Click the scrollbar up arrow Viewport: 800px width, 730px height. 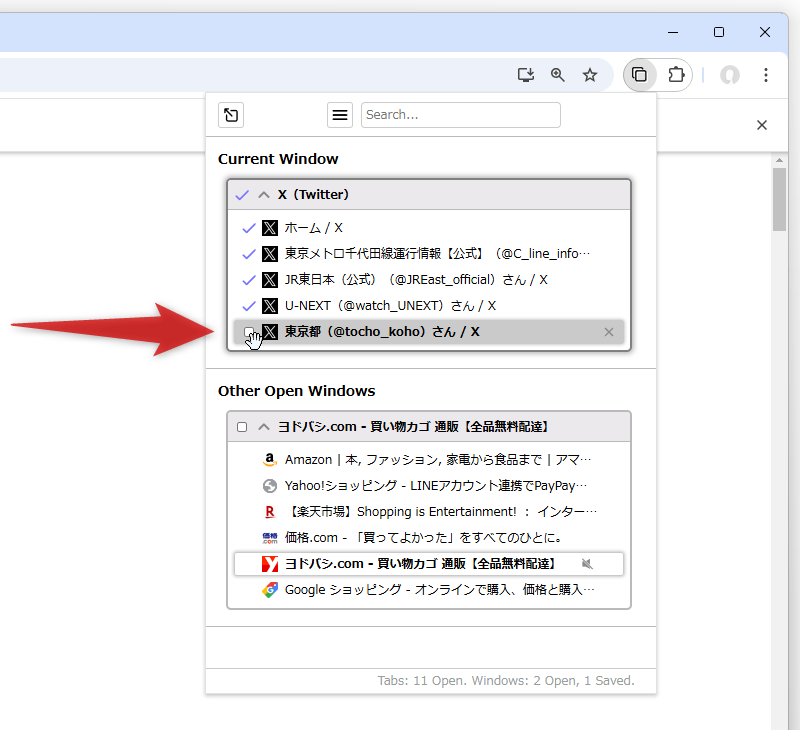pyautogui.click(x=779, y=160)
